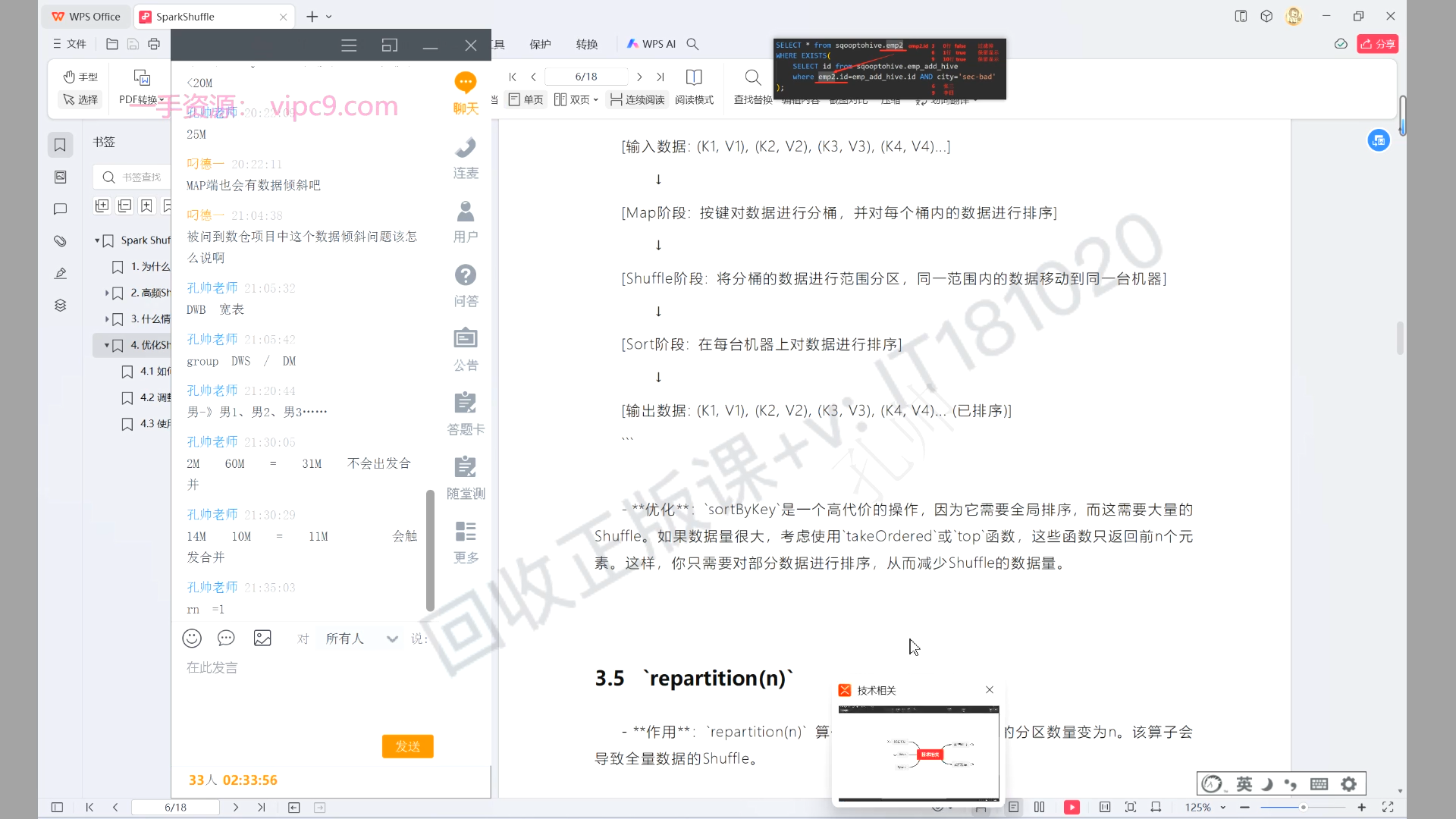This screenshot has height=819, width=1456.
Task: Open the 转换 ribbon tab
Action: 586,44
